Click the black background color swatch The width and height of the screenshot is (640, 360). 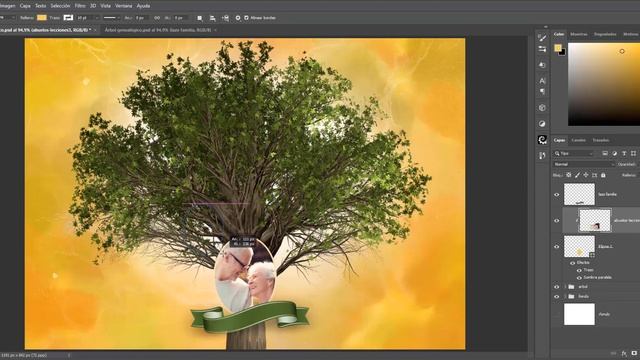(x=563, y=52)
